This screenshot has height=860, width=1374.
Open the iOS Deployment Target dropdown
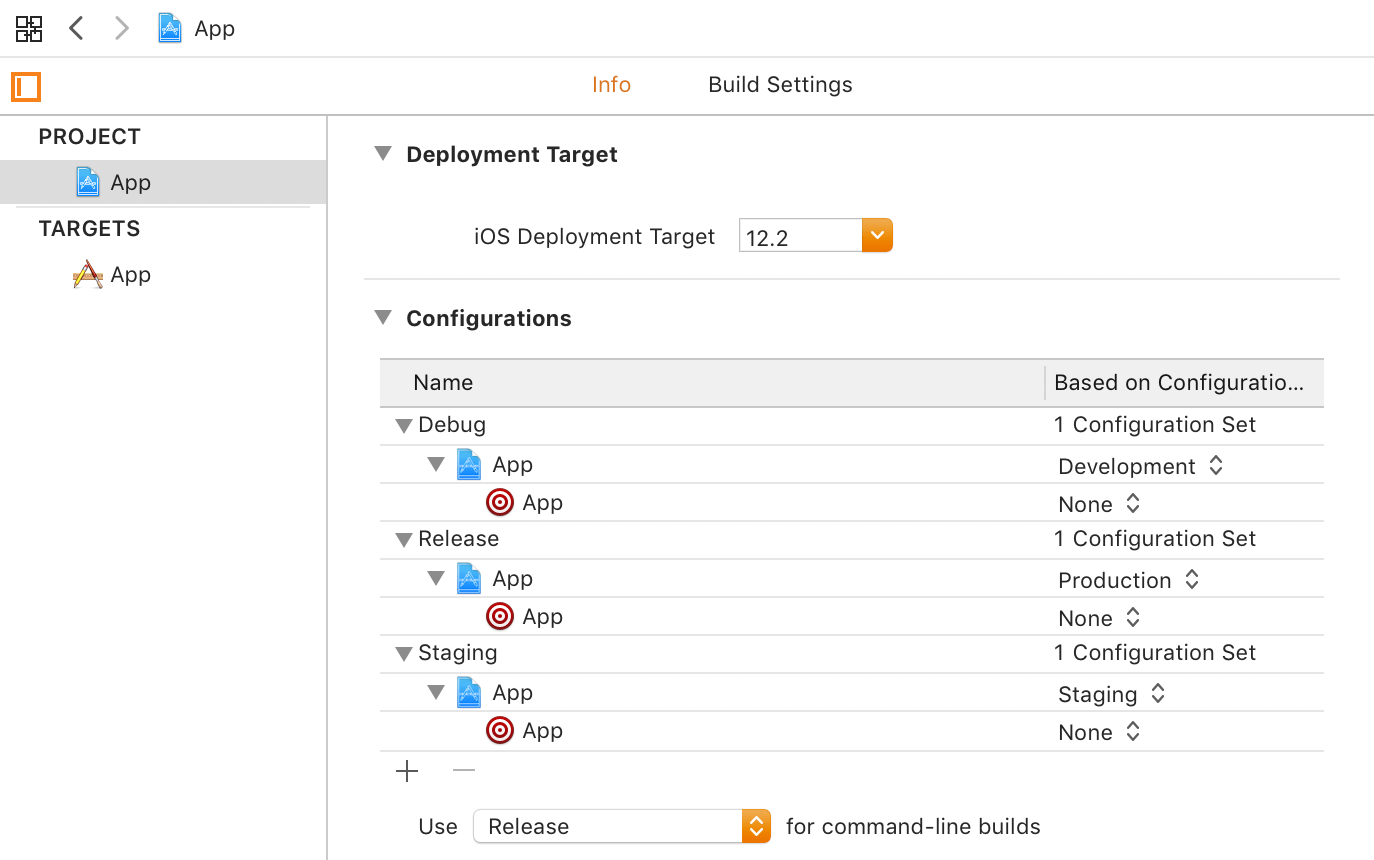point(877,235)
